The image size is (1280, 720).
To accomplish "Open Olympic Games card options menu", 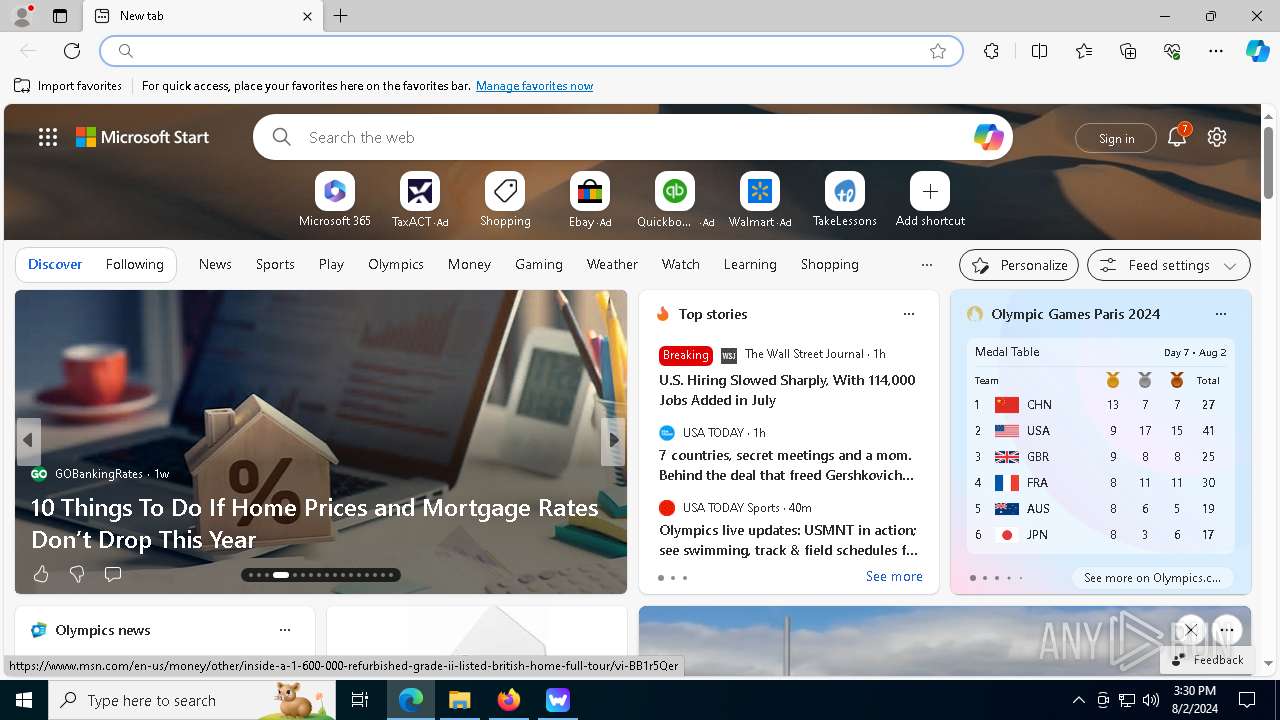I will pyautogui.click(x=1221, y=314).
